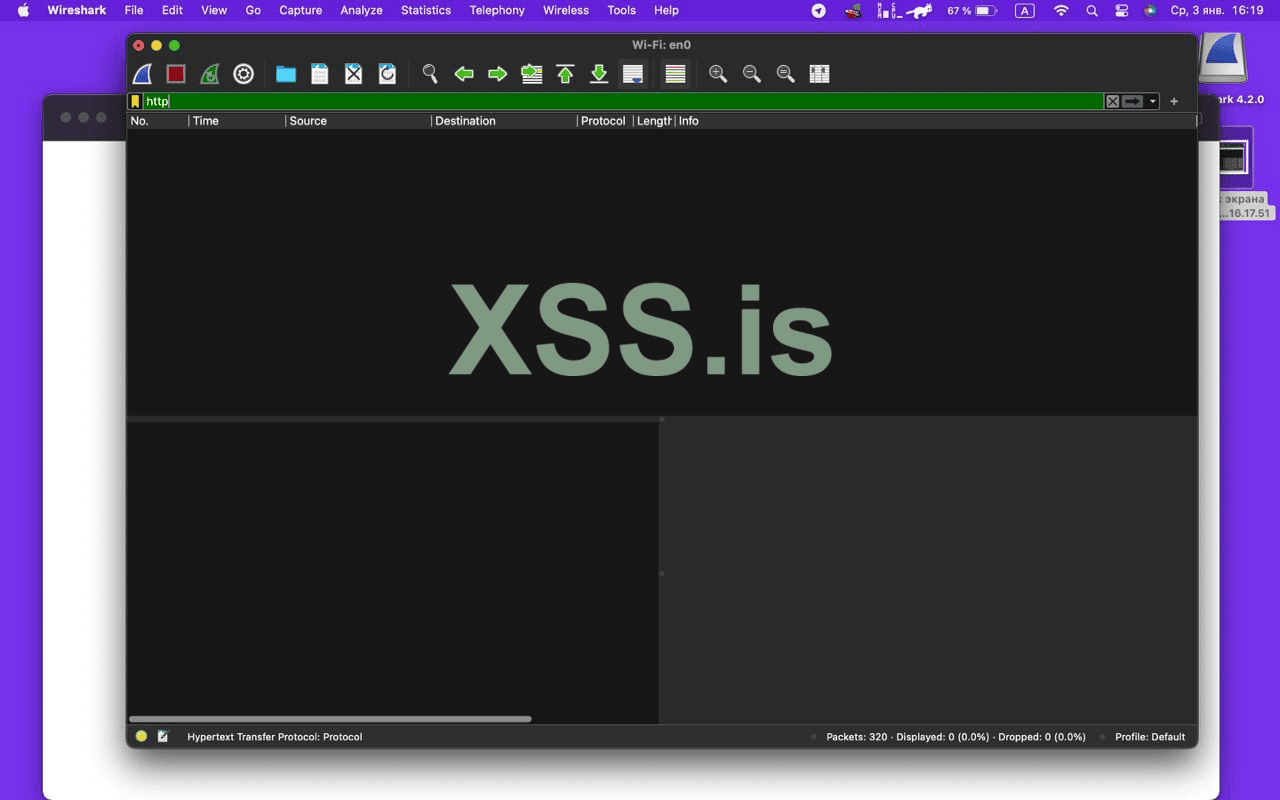Jump to the last packet
1280x800 pixels.
point(599,74)
